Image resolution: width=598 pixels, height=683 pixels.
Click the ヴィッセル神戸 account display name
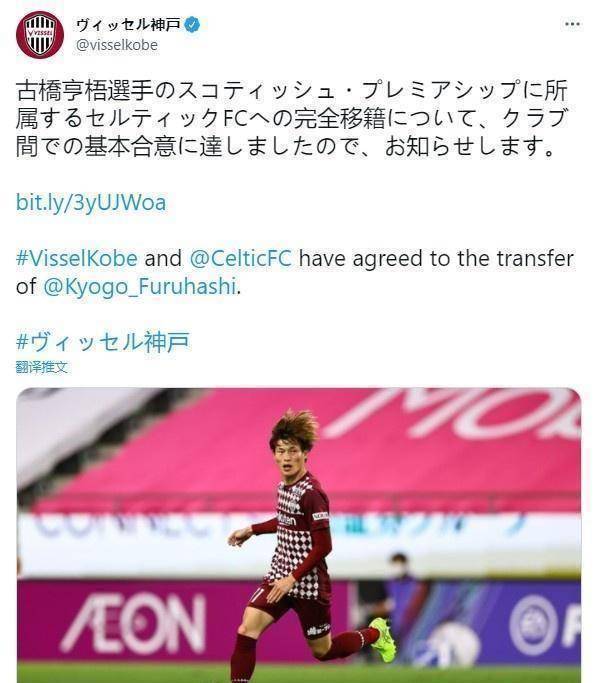coord(128,25)
